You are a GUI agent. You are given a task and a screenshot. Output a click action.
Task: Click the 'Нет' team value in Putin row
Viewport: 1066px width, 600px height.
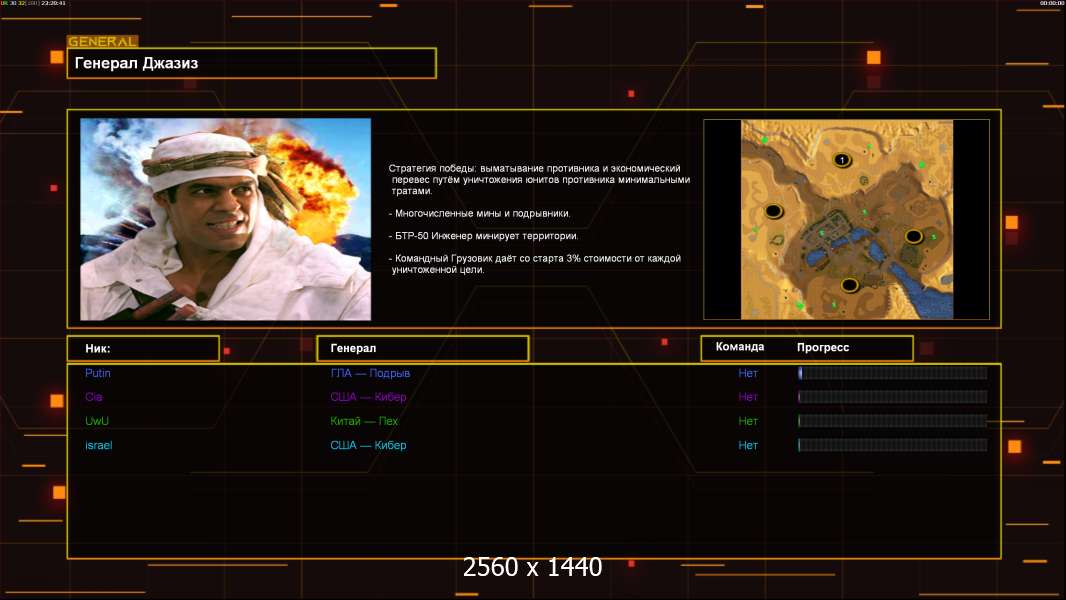(x=748, y=373)
